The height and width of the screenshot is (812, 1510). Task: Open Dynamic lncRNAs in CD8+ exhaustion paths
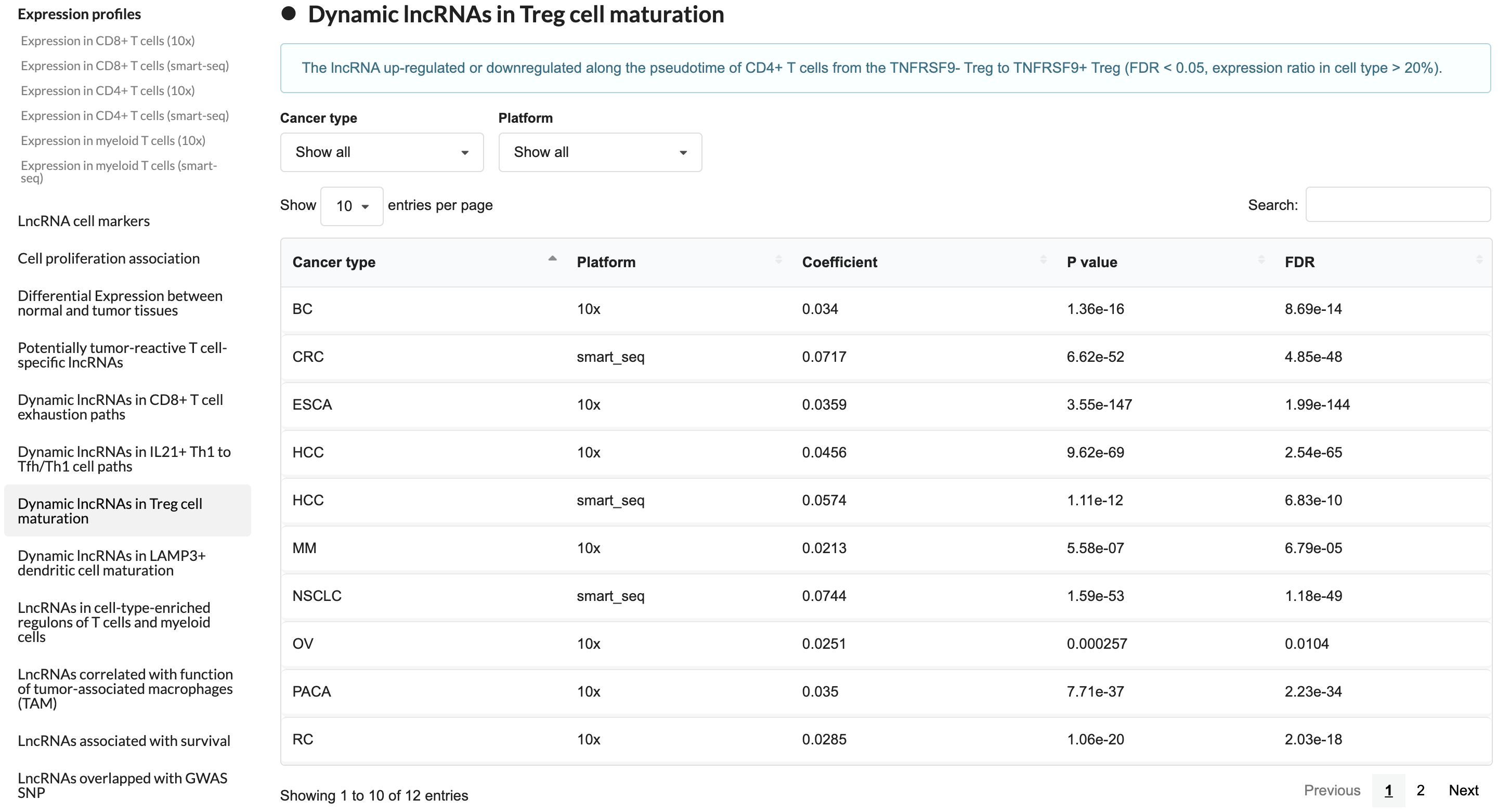click(x=120, y=407)
